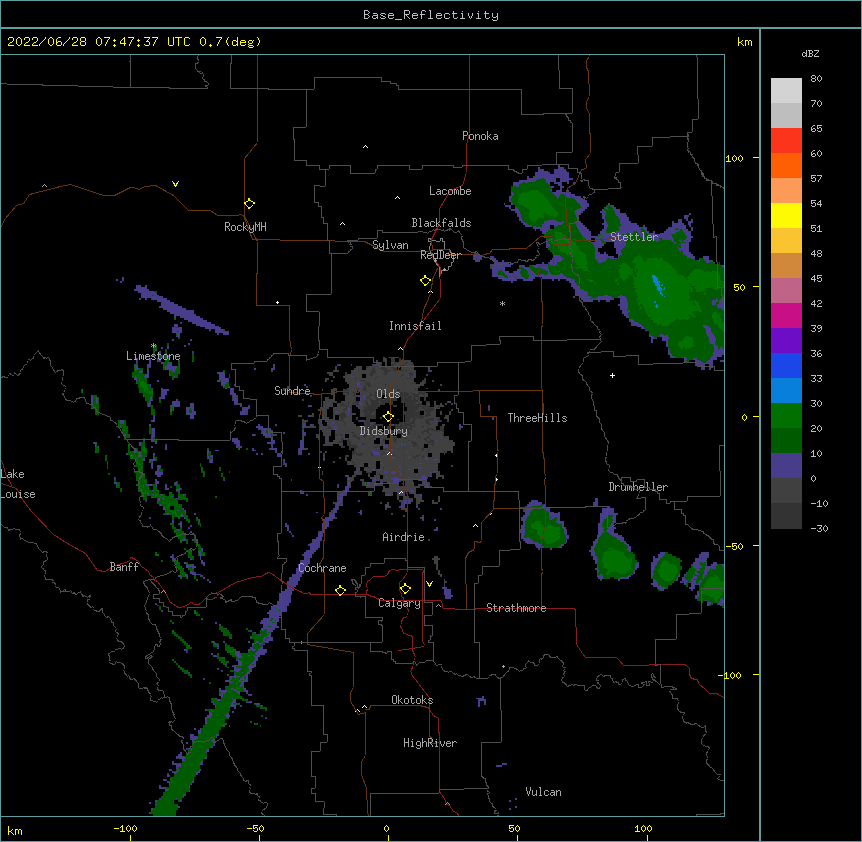Click the Blackfalds city label

click(441, 223)
